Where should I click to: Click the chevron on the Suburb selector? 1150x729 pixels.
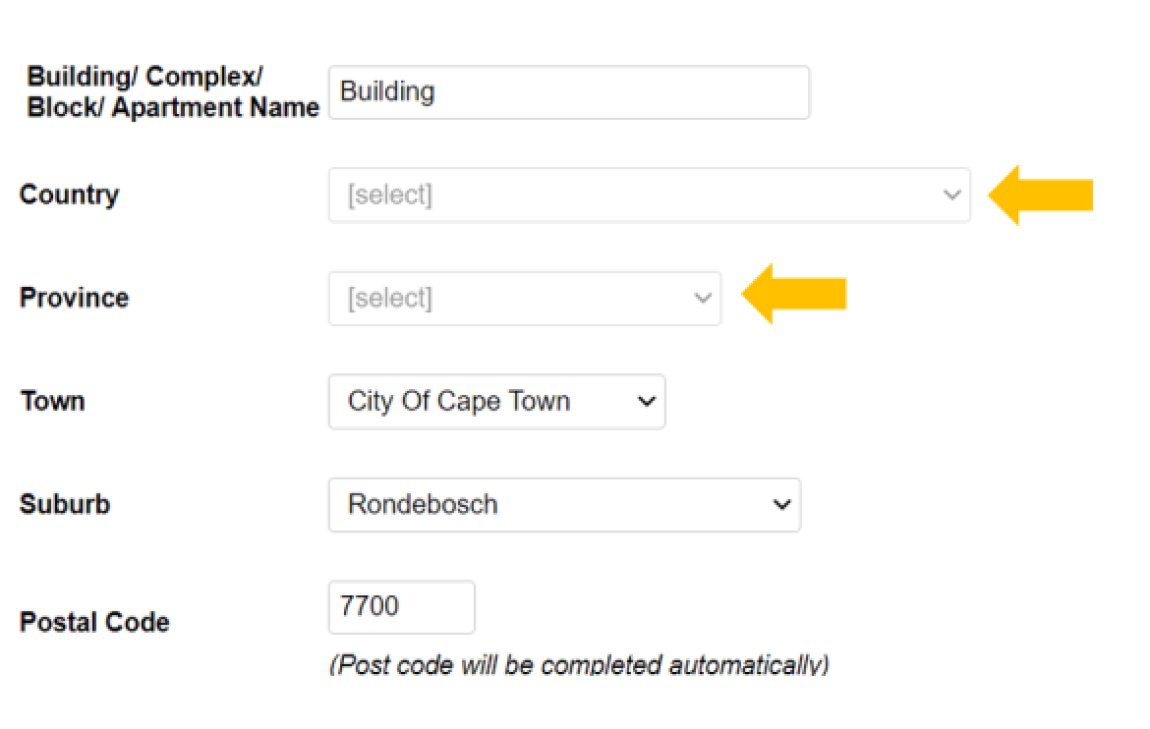coord(781,505)
